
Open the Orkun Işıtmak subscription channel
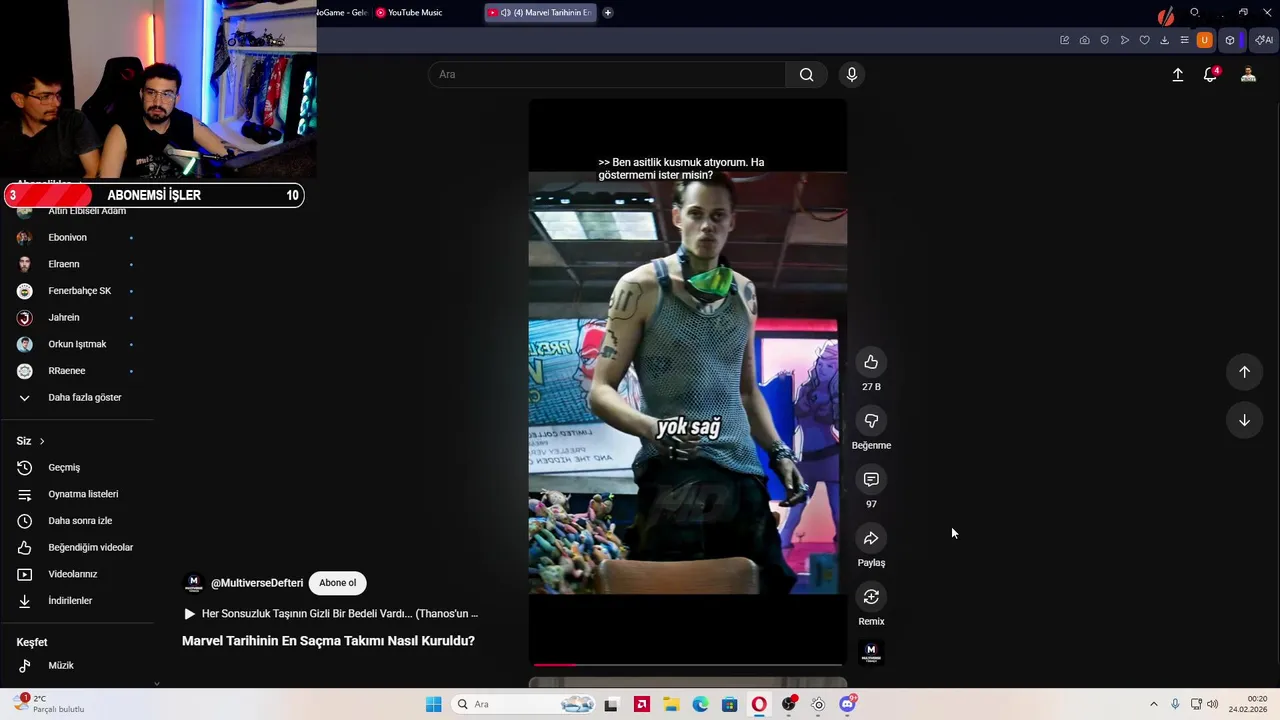(77, 344)
